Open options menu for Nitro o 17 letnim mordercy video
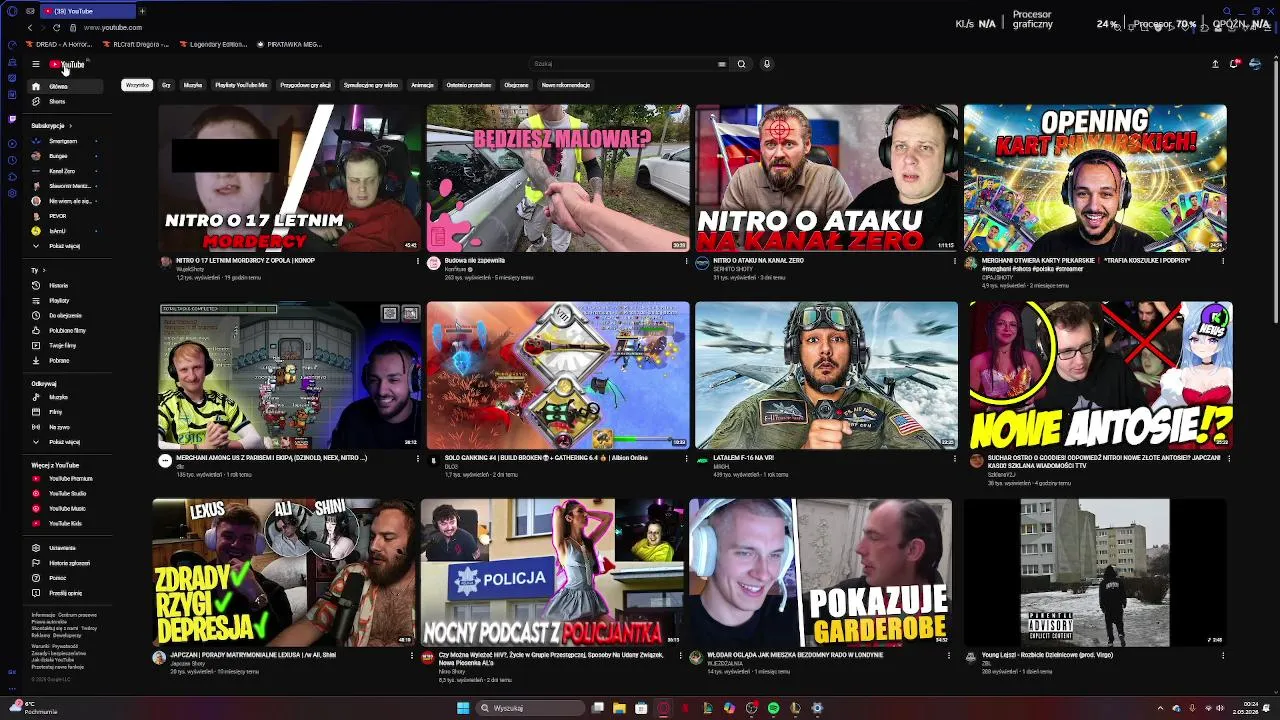Screen dimensions: 1280x720 click(x=418, y=261)
